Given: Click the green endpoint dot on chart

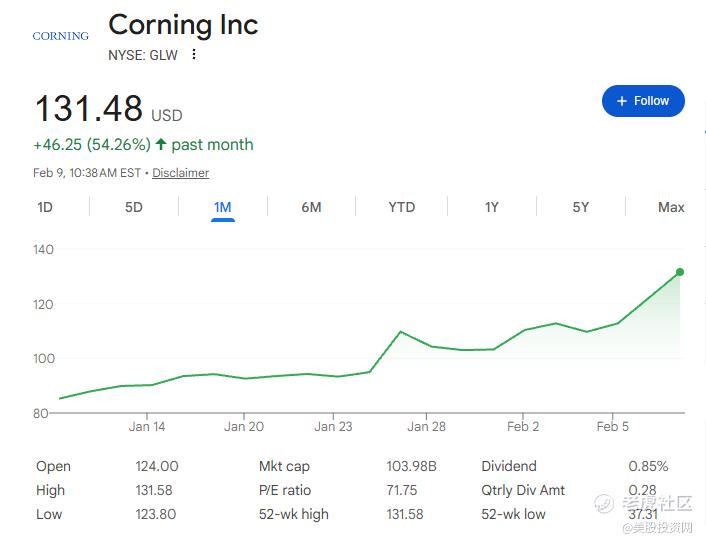Looking at the screenshot, I should [680, 272].
